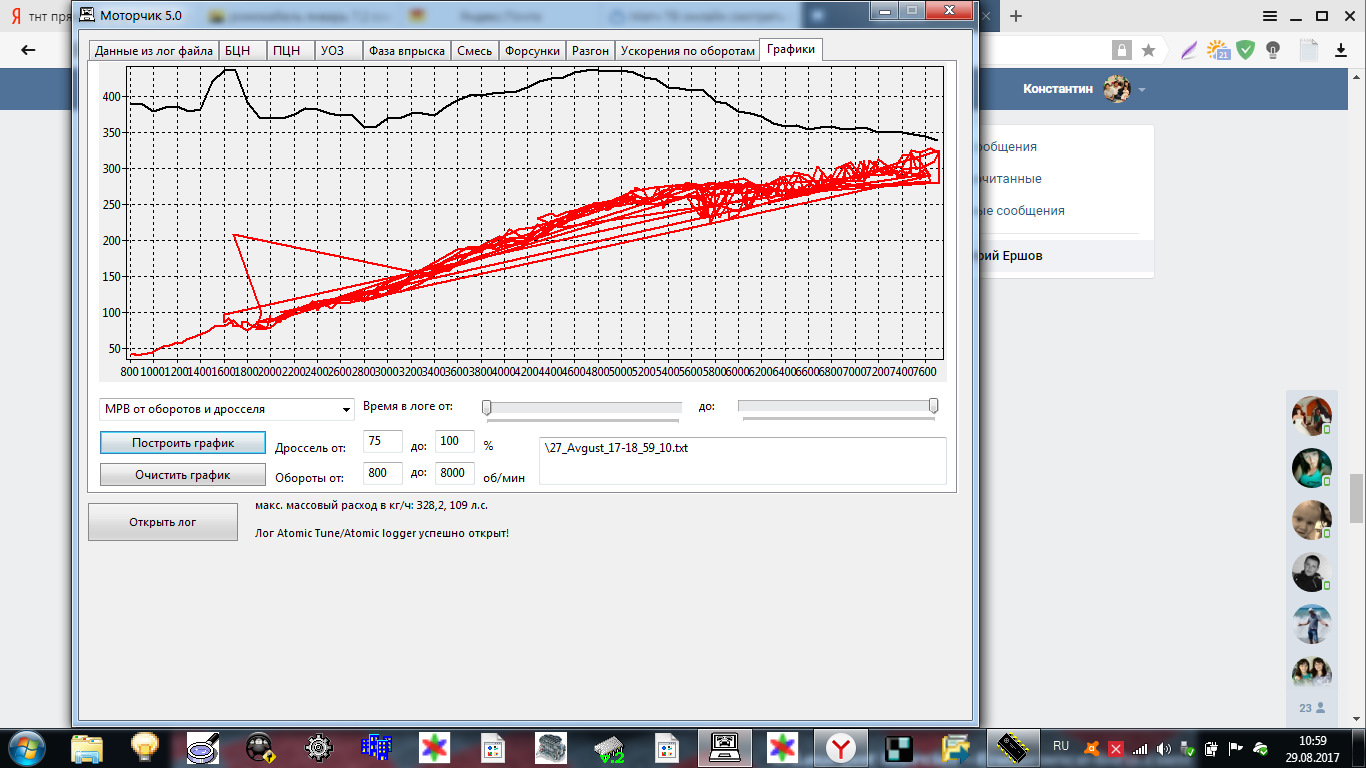Click the 'Время в логе от' slider handle
The image size is (1366, 768).
[x=486, y=407]
